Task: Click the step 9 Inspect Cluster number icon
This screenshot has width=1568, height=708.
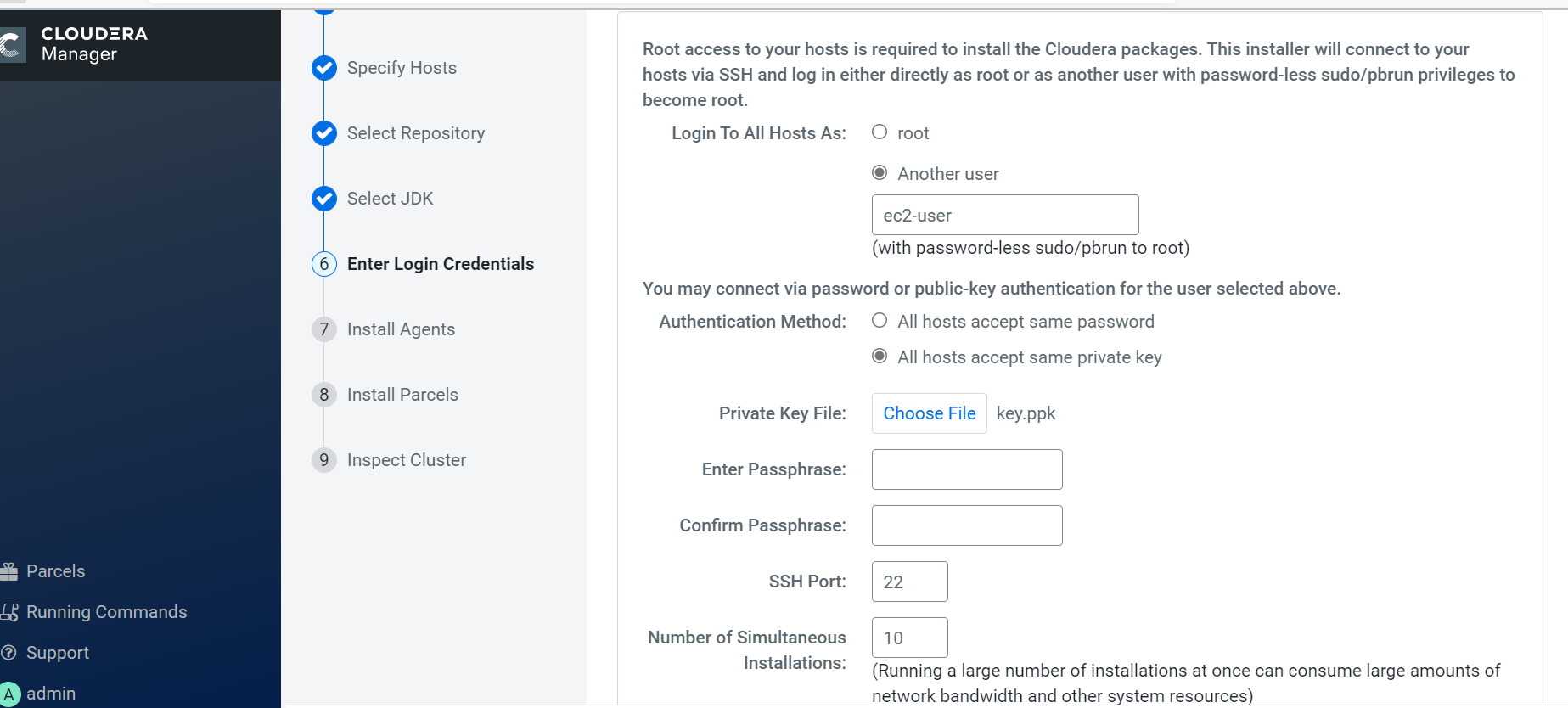Action: [324, 460]
